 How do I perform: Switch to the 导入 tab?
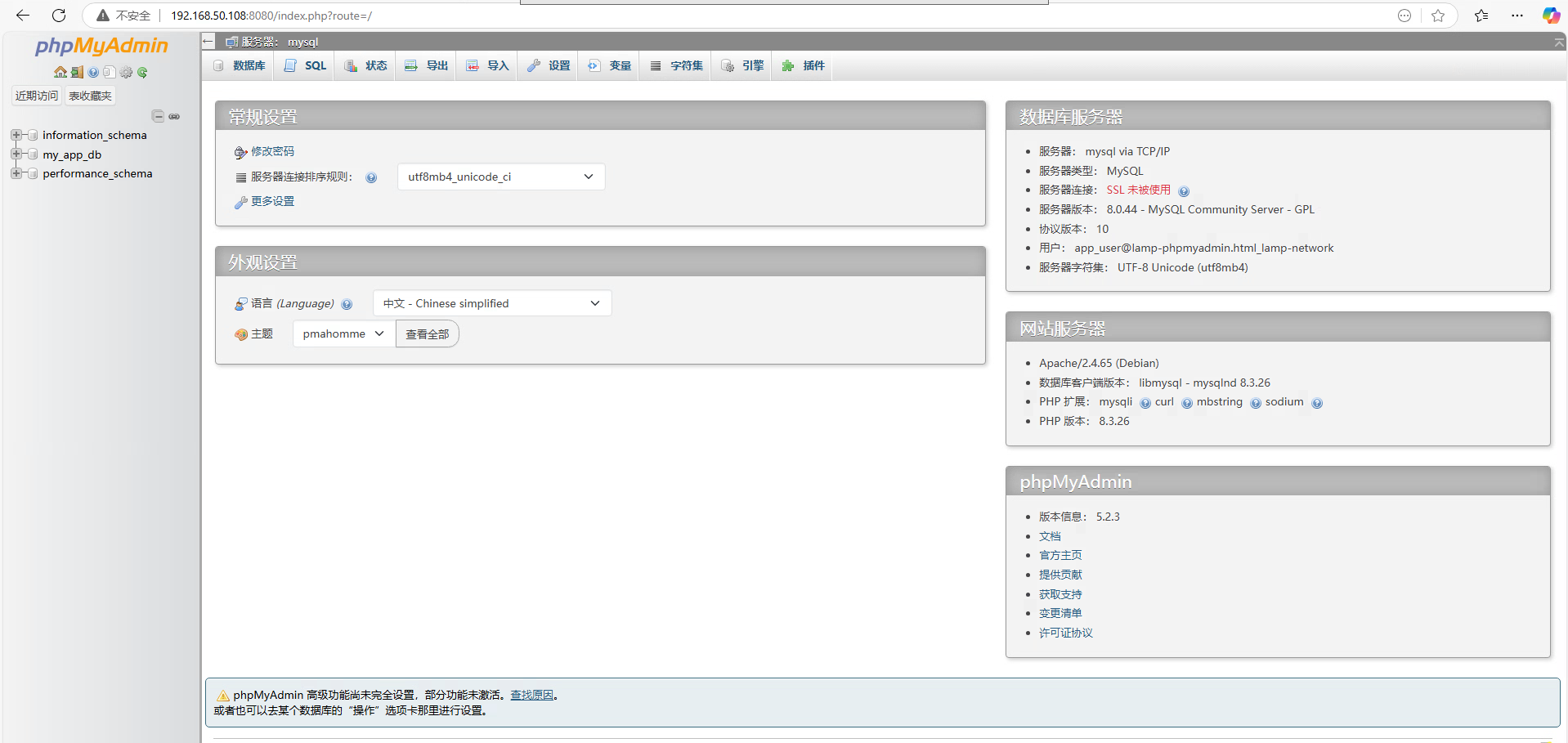coord(487,65)
